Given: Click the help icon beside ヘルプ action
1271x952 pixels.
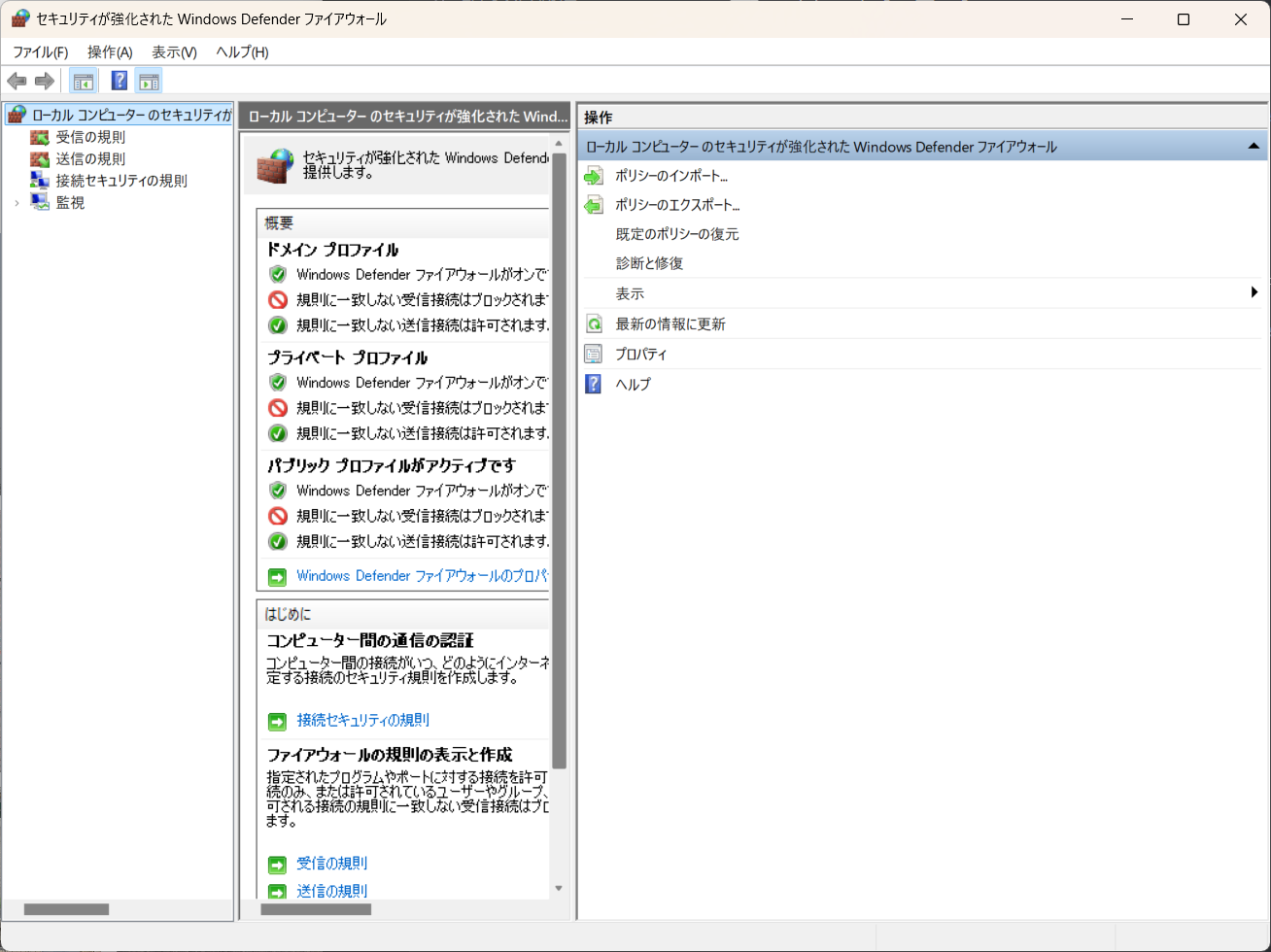Looking at the screenshot, I should click(x=594, y=384).
